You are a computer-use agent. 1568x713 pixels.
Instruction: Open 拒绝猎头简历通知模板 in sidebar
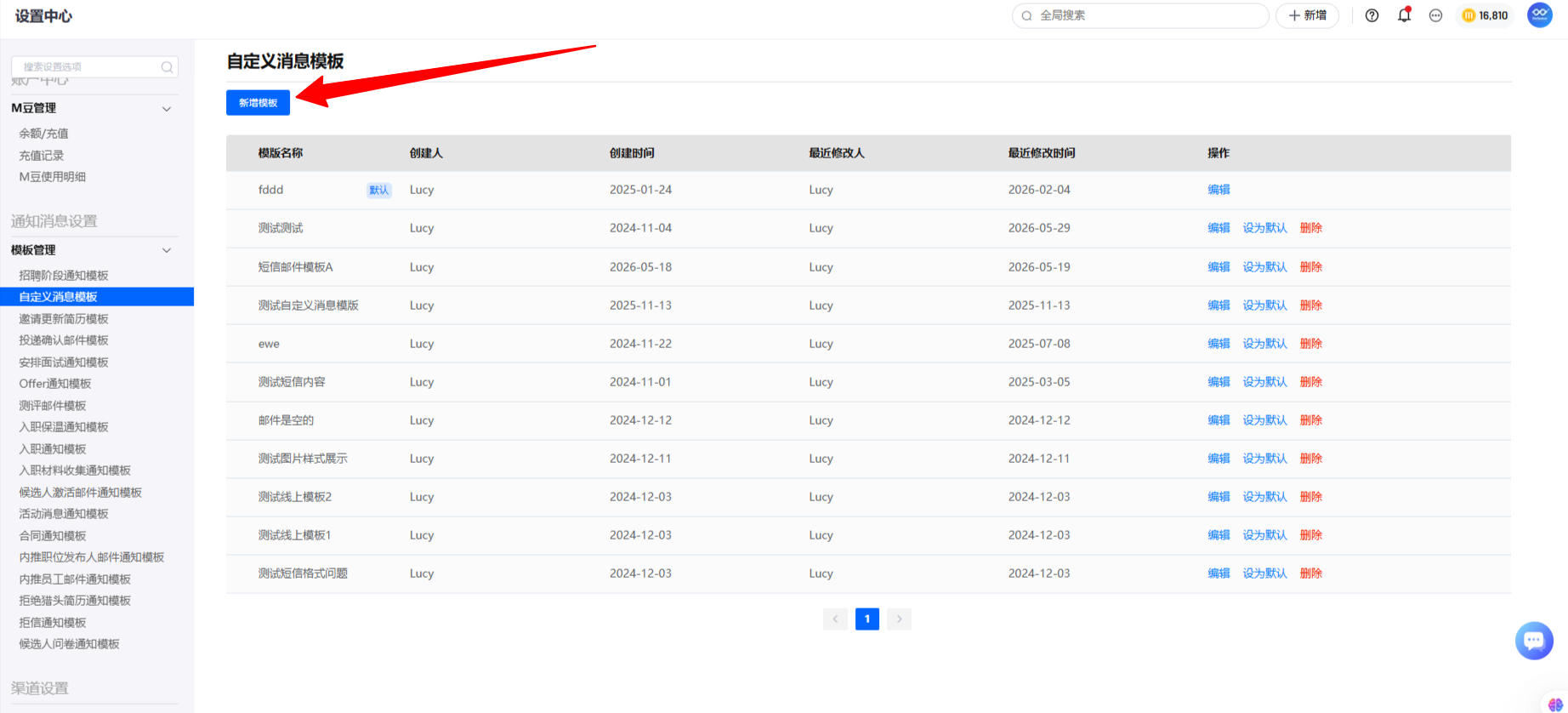pos(75,601)
